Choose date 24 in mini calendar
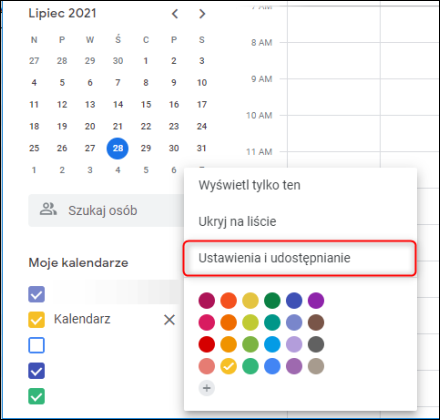Image resolution: width=440 pixels, height=420 pixels. coord(202,126)
